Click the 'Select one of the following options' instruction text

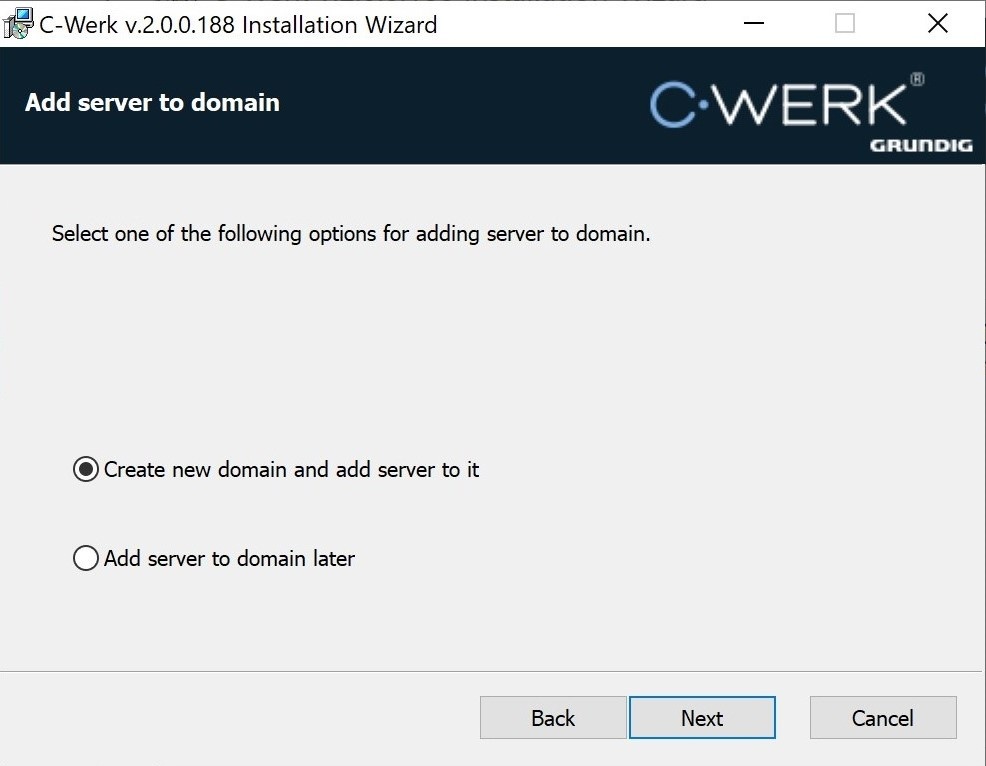(351, 234)
